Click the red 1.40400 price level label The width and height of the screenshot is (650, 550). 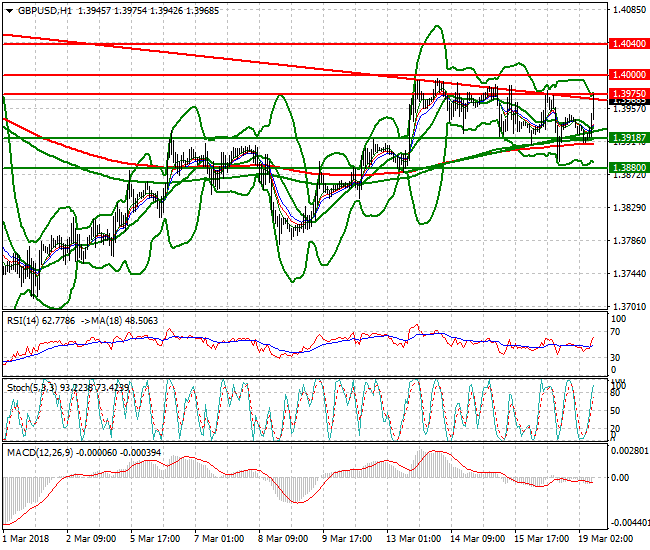(x=629, y=44)
